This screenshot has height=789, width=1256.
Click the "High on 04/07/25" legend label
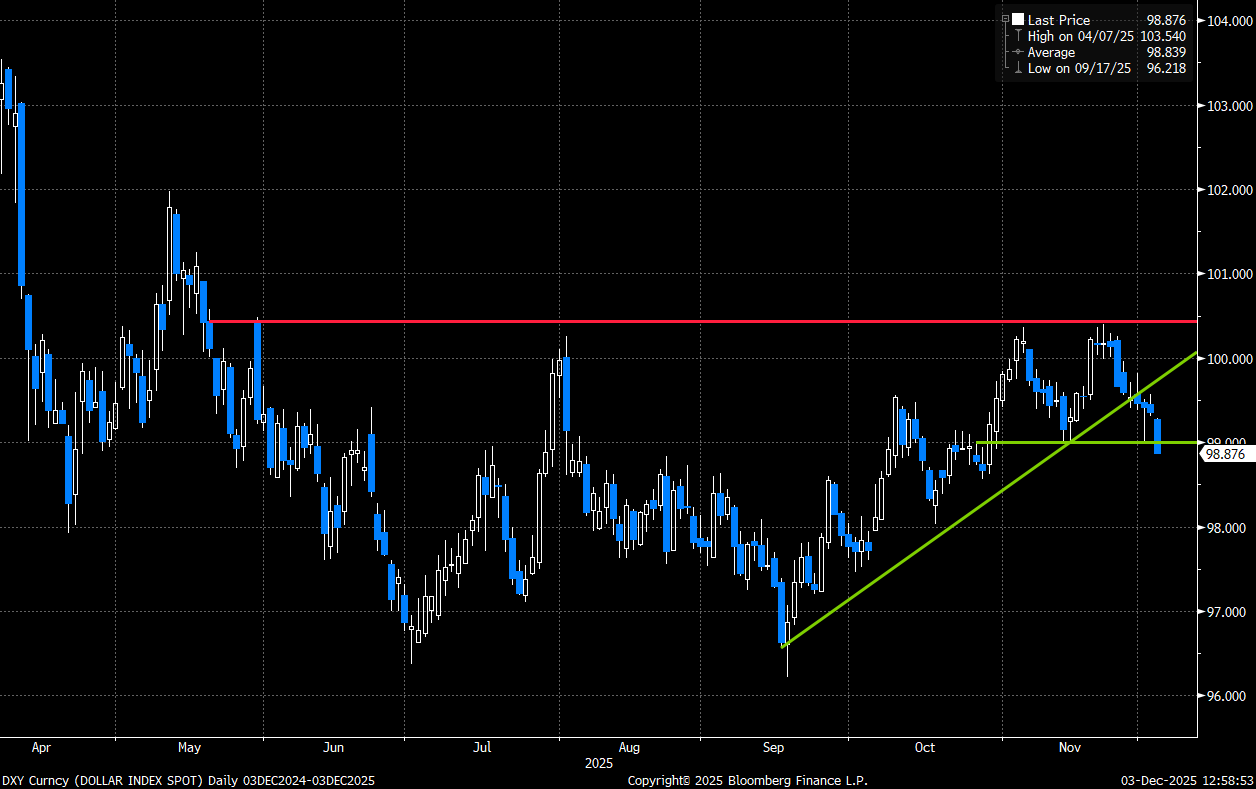[x=1081, y=36]
